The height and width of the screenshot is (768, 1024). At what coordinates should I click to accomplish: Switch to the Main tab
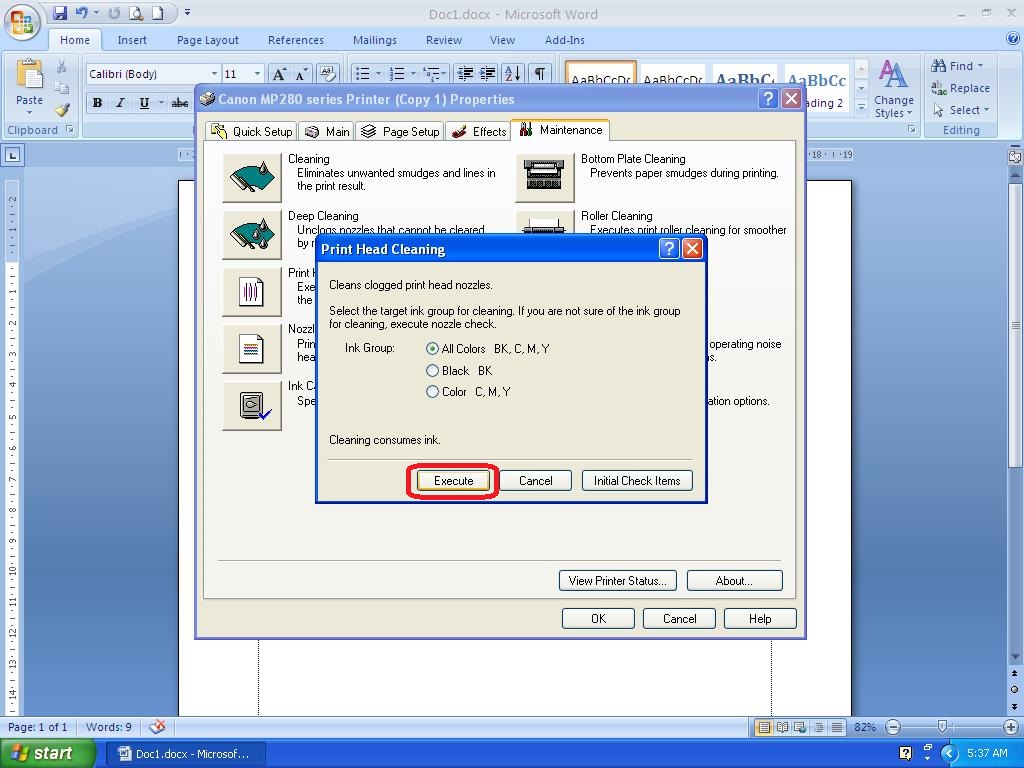tap(327, 131)
